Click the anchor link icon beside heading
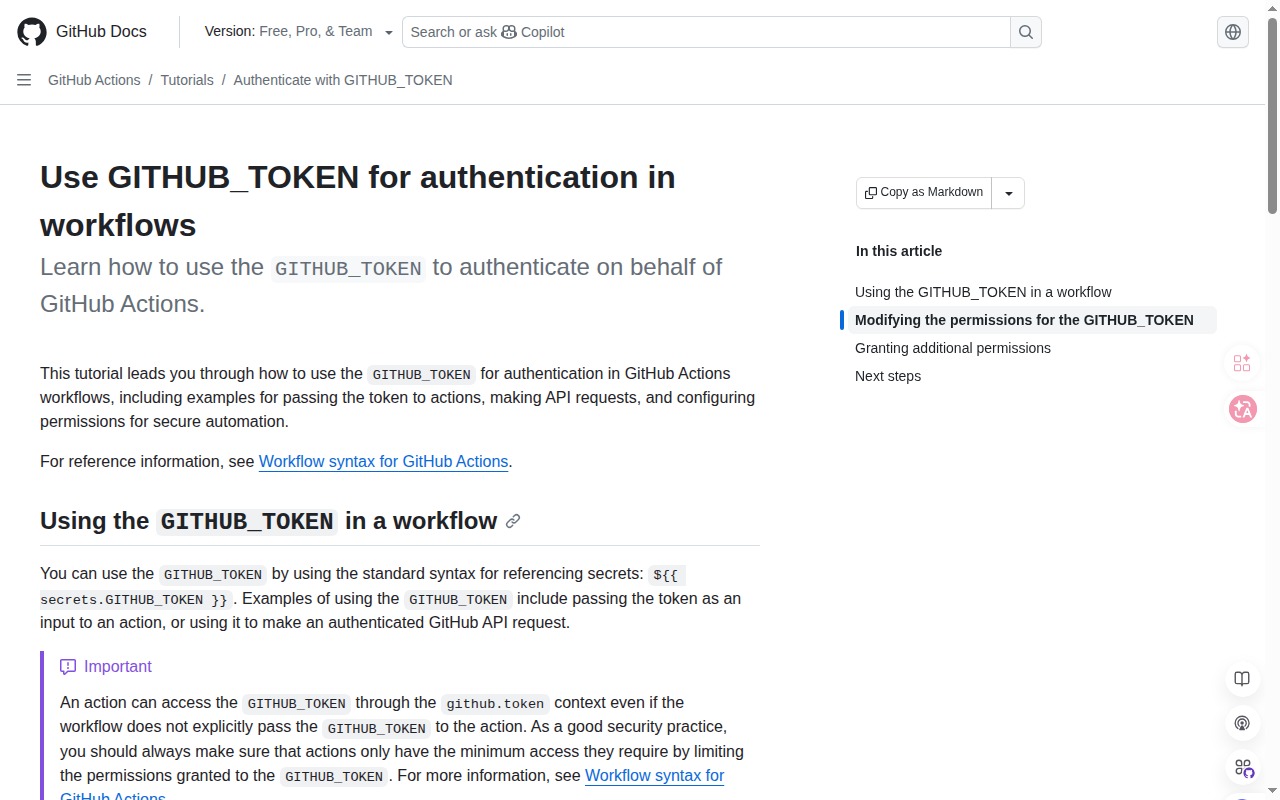The image size is (1280, 800). tap(513, 521)
